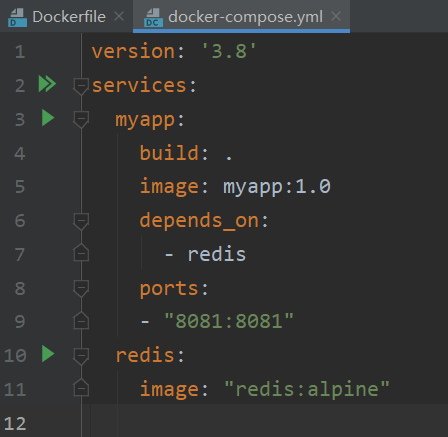
Task: Collapse the depends_on block fold marker
Action: (81, 221)
